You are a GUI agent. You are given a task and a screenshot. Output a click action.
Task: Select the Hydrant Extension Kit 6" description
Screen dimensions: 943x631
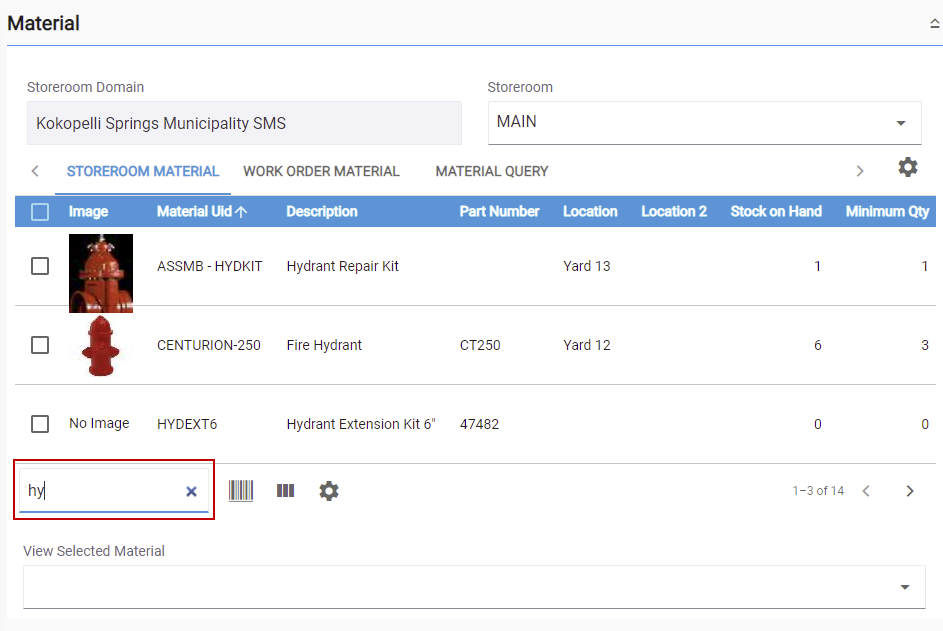pyautogui.click(x=361, y=424)
